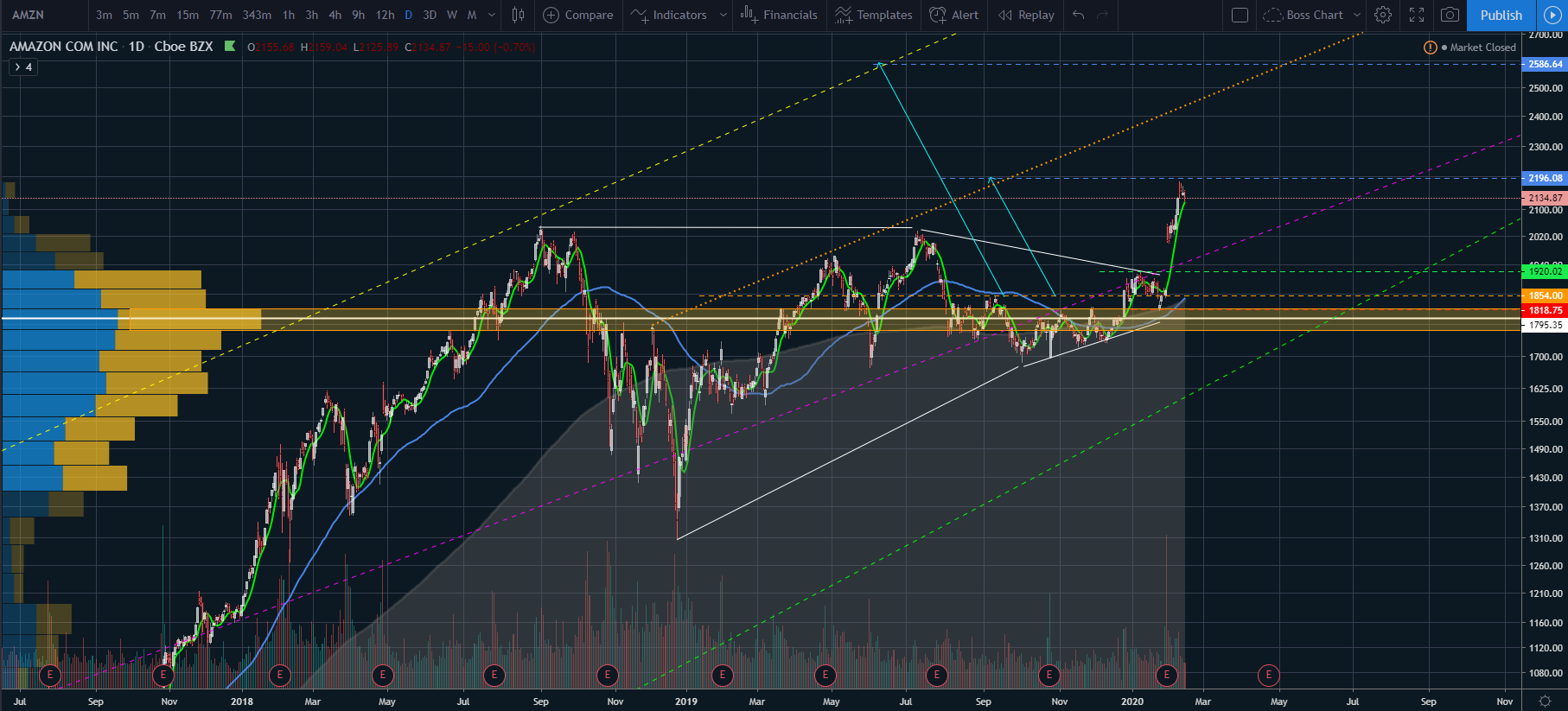Screen dimensions: 1568x711
Task: Click the 1854.00 orange price label
Action: point(1545,295)
